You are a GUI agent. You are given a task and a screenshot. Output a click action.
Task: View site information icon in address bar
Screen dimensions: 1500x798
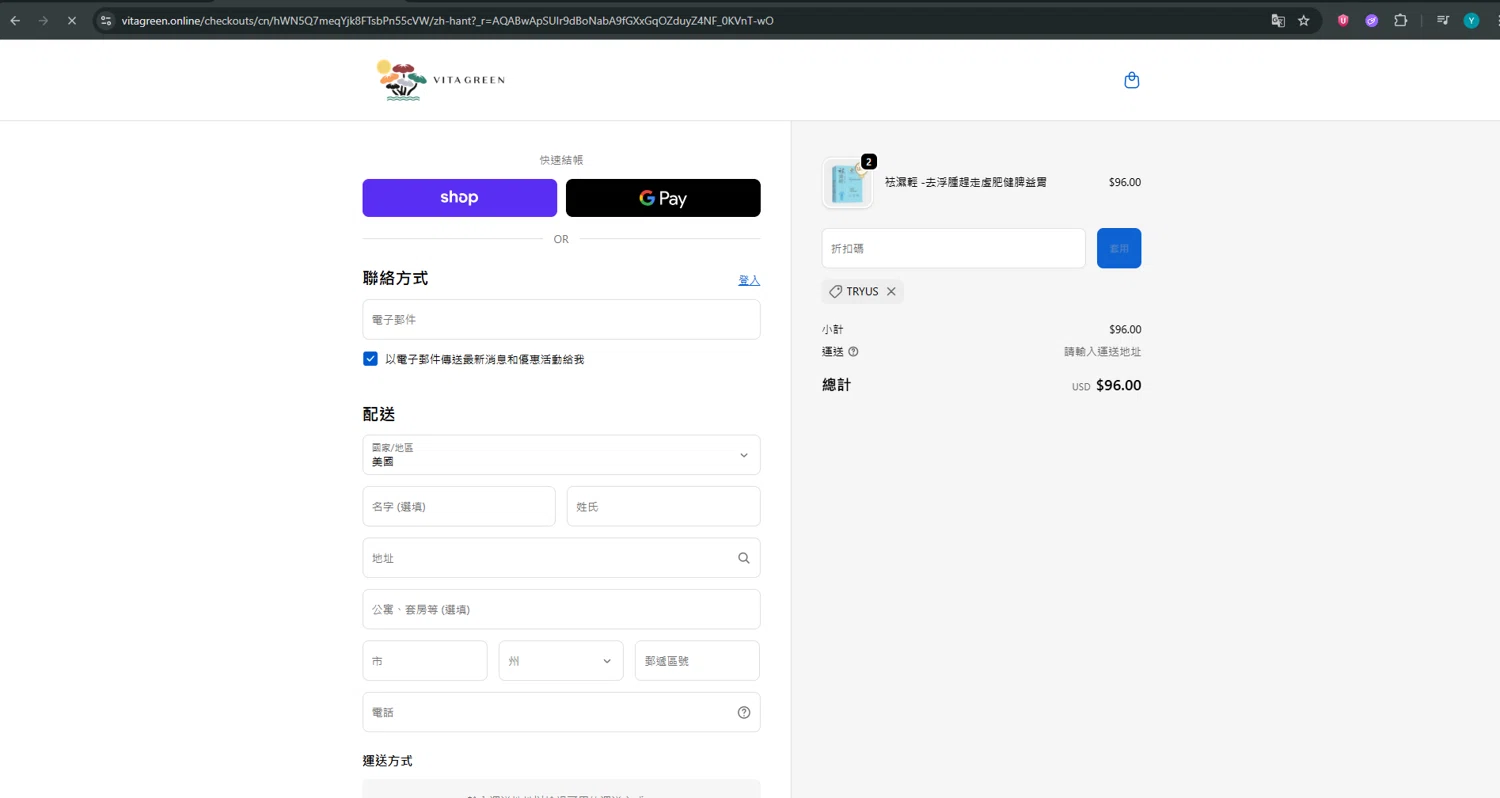click(x=106, y=20)
